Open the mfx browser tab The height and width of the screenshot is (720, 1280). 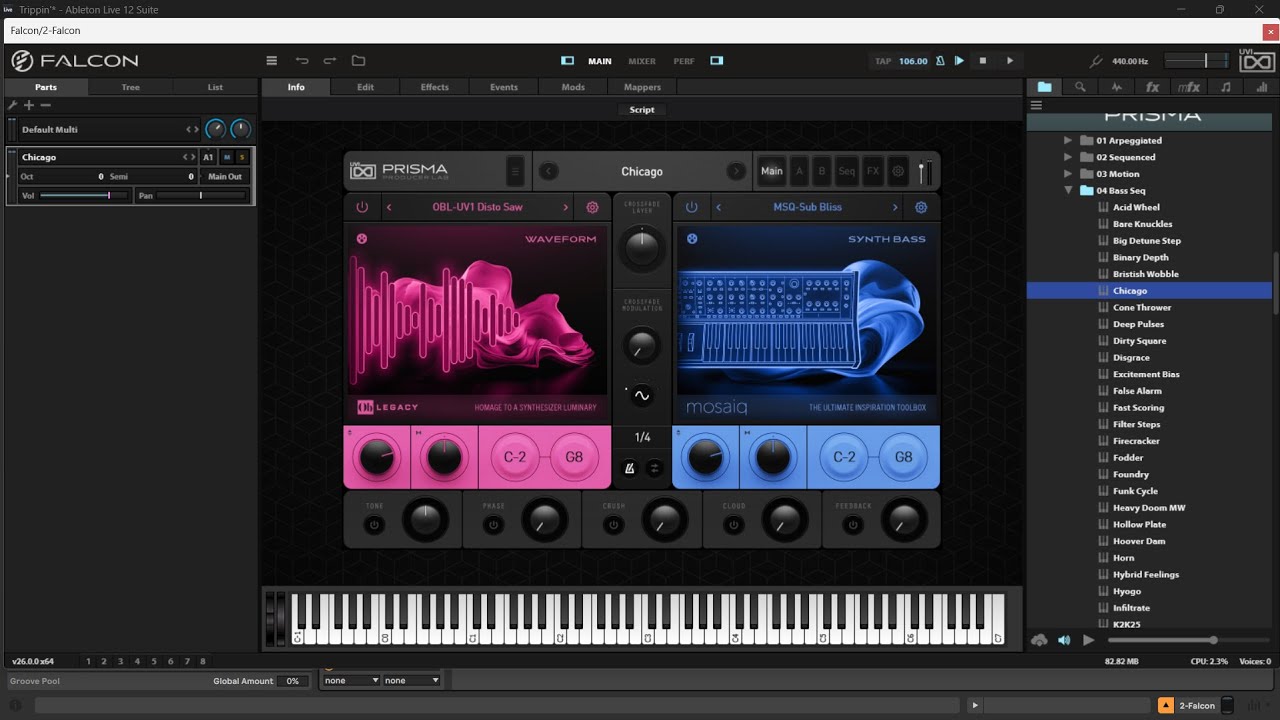point(1189,87)
